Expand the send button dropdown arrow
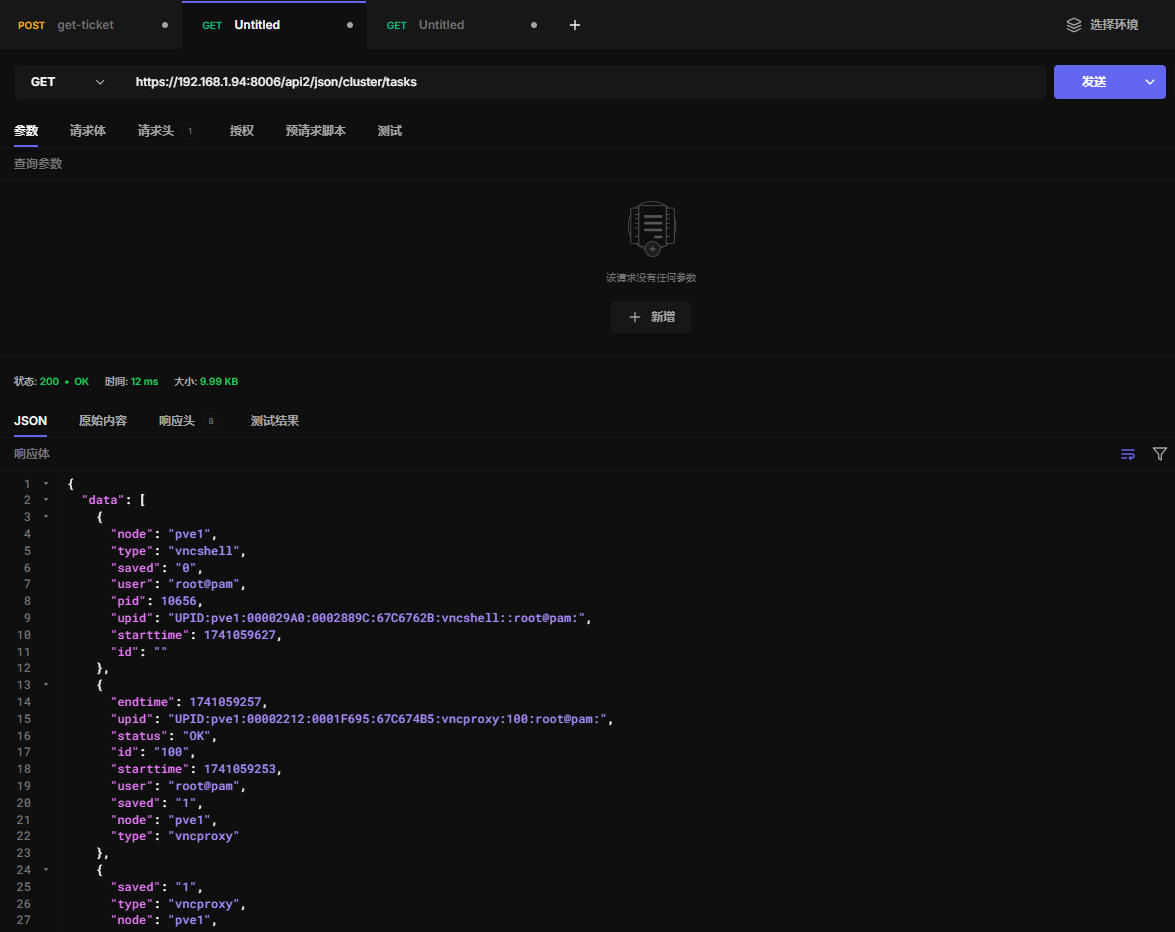This screenshot has height=932, width=1175. click(x=1150, y=82)
